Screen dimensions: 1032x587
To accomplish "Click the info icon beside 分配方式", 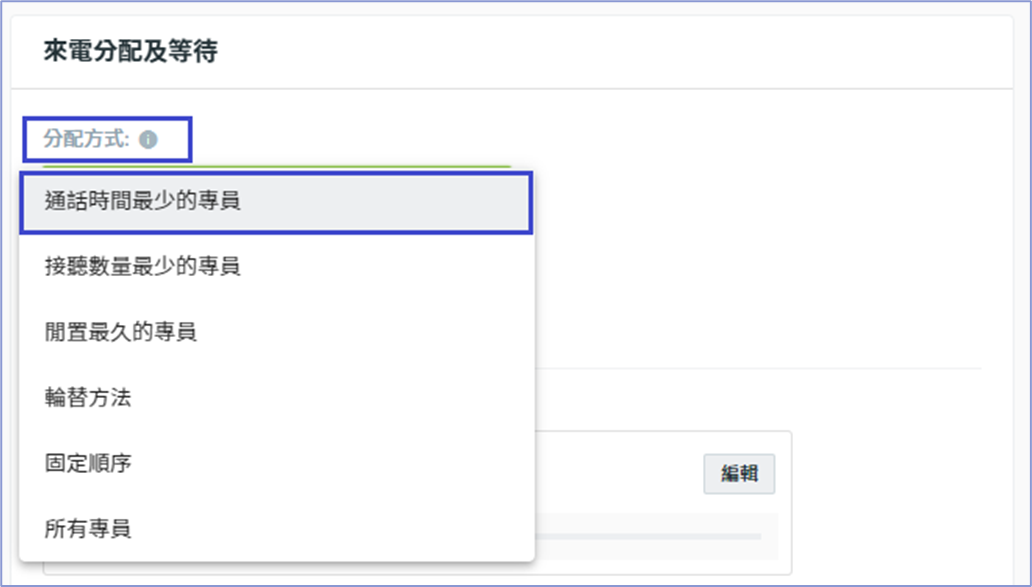I will tap(148, 140).
